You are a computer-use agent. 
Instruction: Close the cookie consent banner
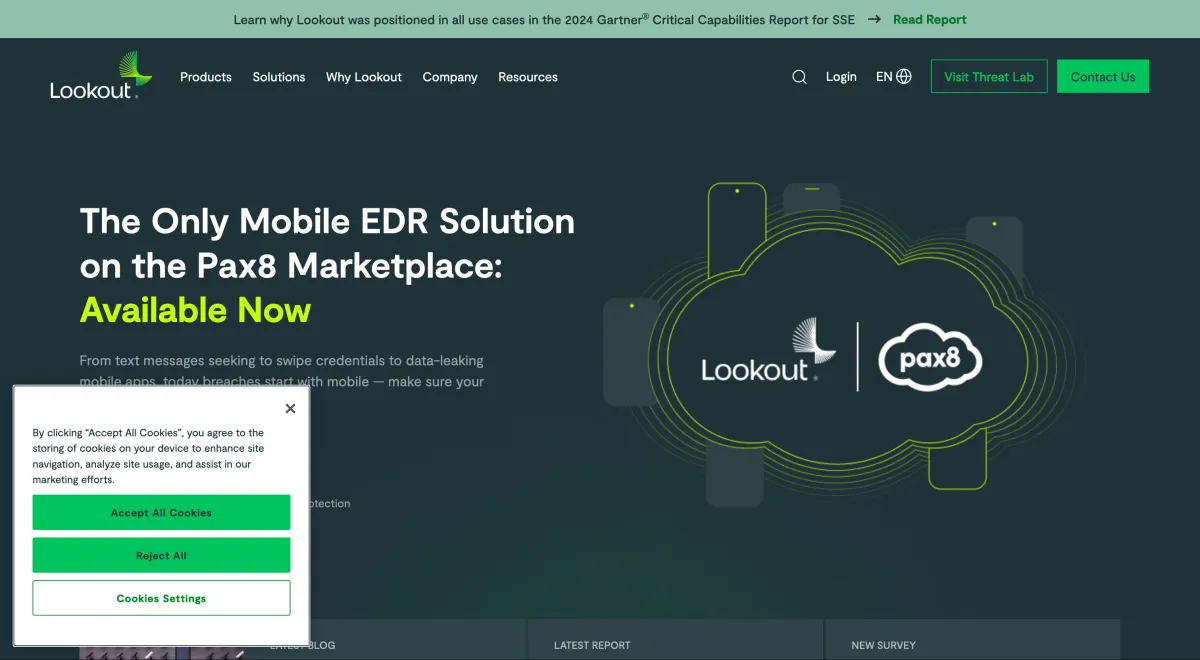pos(290,408)
